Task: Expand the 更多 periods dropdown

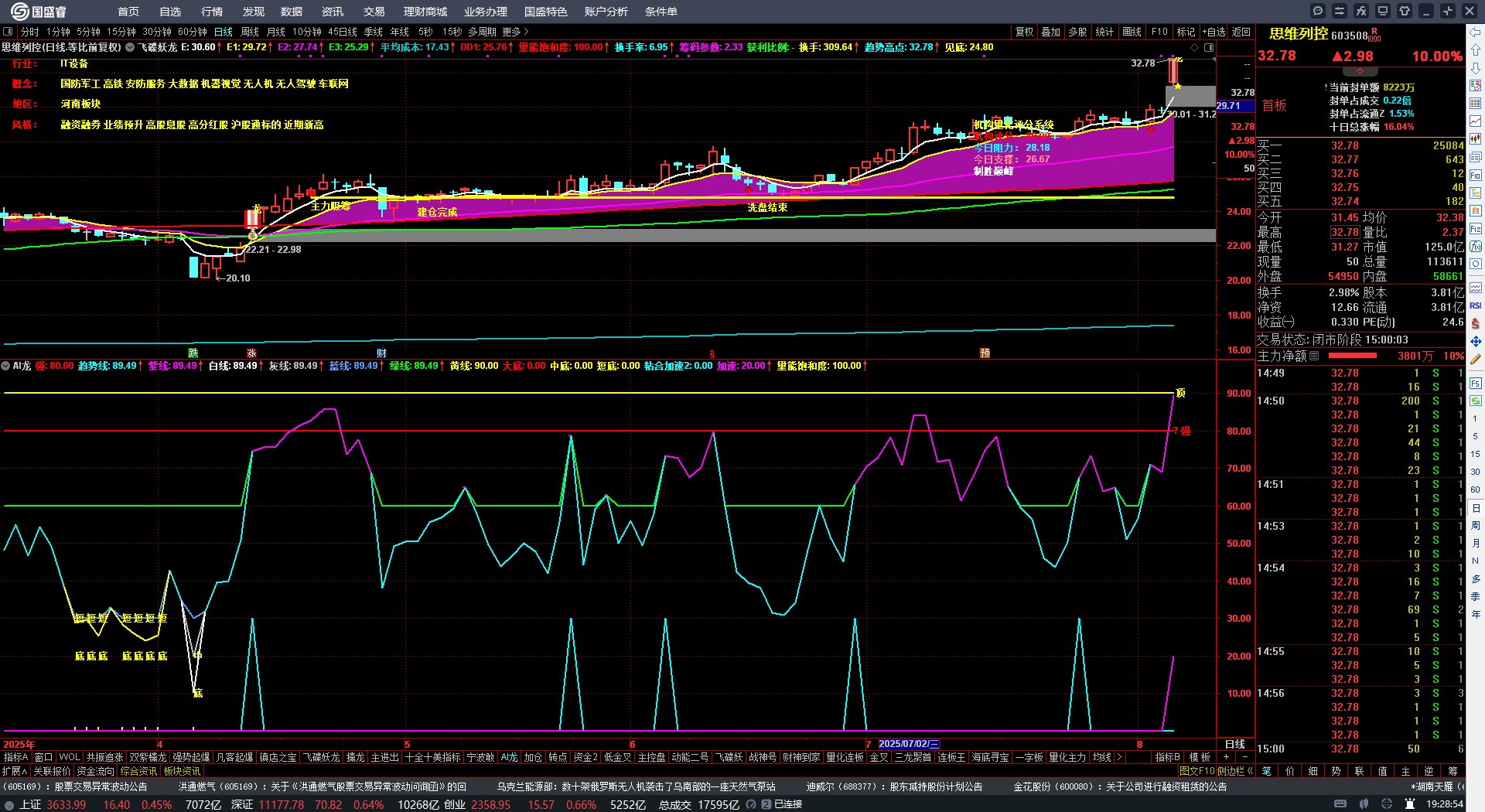Action: (515, 32)
